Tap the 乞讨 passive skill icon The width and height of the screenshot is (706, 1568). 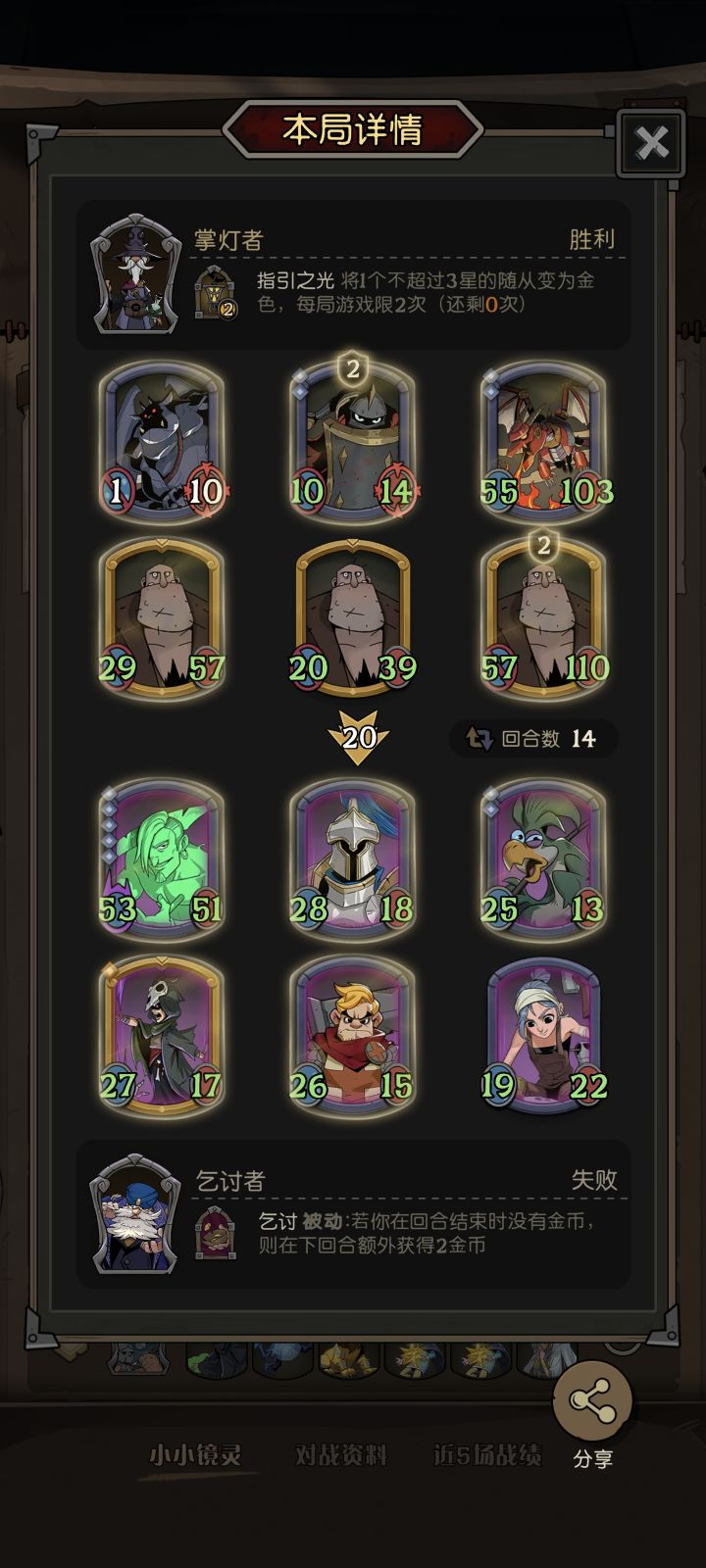216,1233
